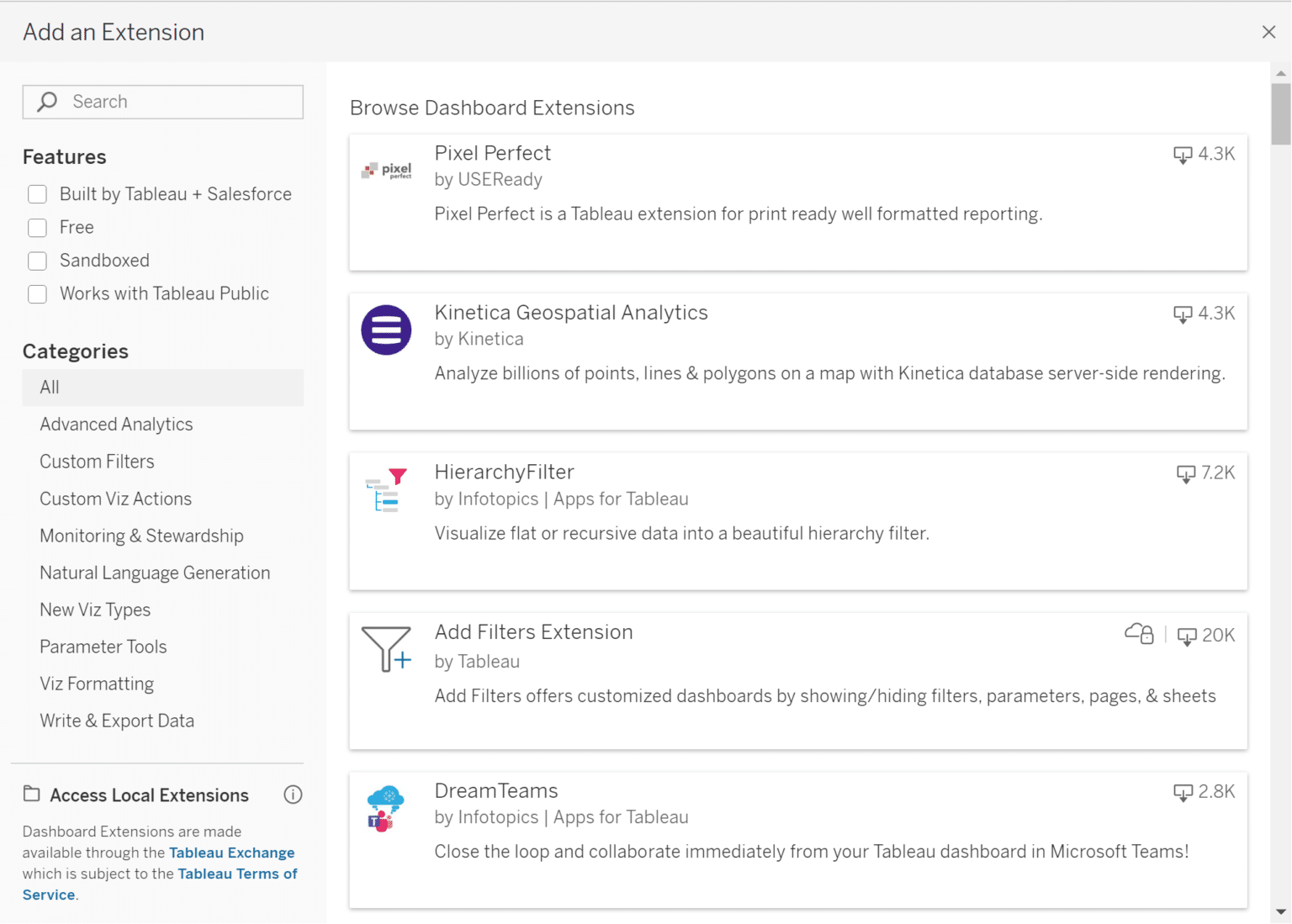
Task: Enable the Free filter checkbox
Action: [37, 227]
